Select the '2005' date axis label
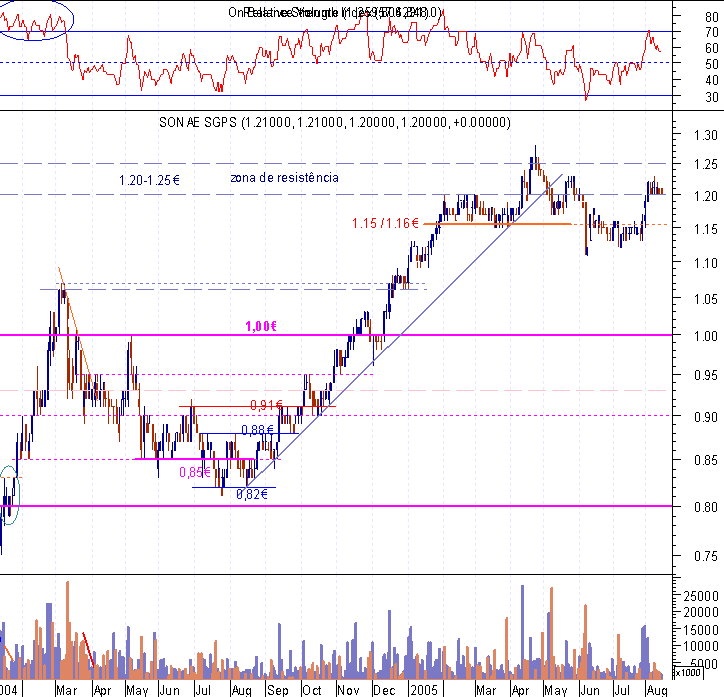724x697 pixels. [x=423, y=690]
